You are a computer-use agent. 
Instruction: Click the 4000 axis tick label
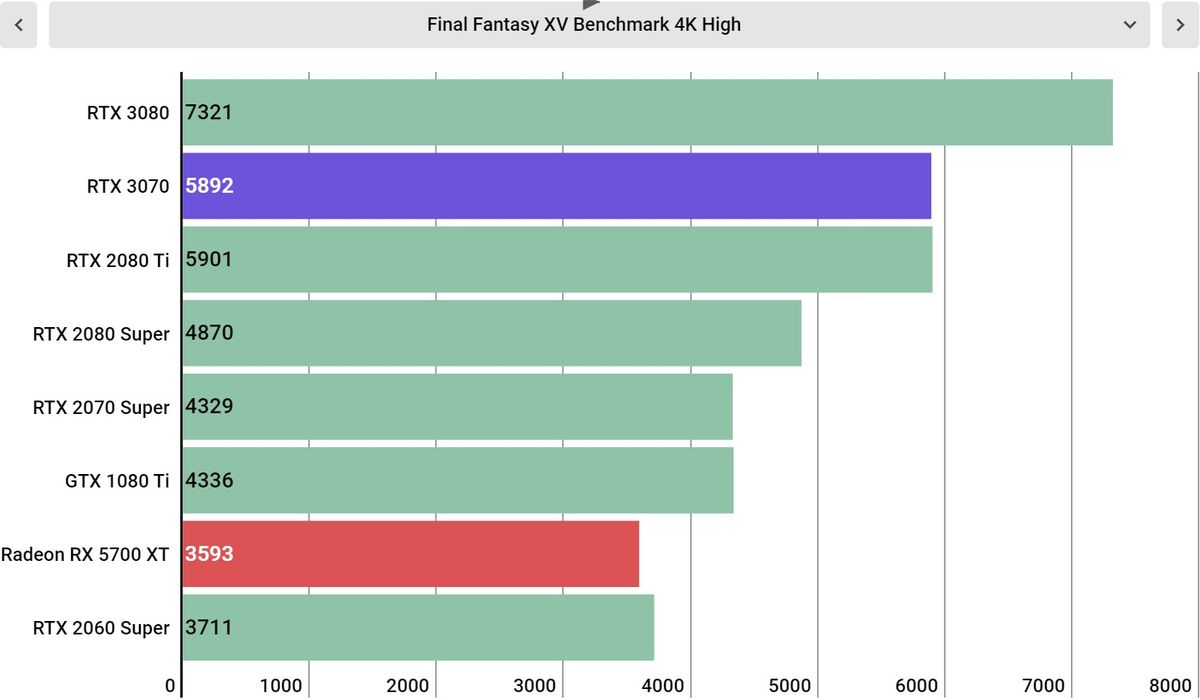click(x=663, y=686)
